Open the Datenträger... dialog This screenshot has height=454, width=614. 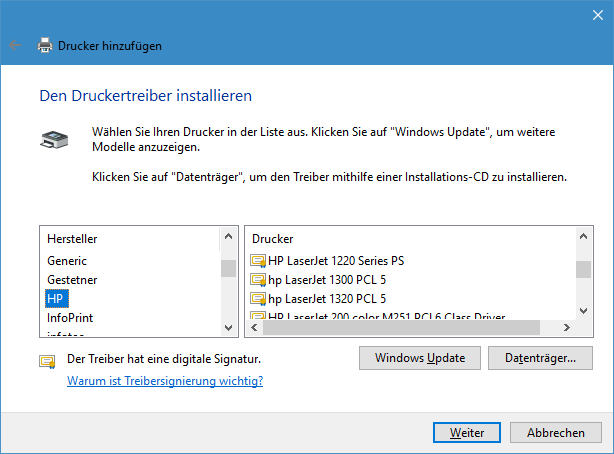coord(540,358)
